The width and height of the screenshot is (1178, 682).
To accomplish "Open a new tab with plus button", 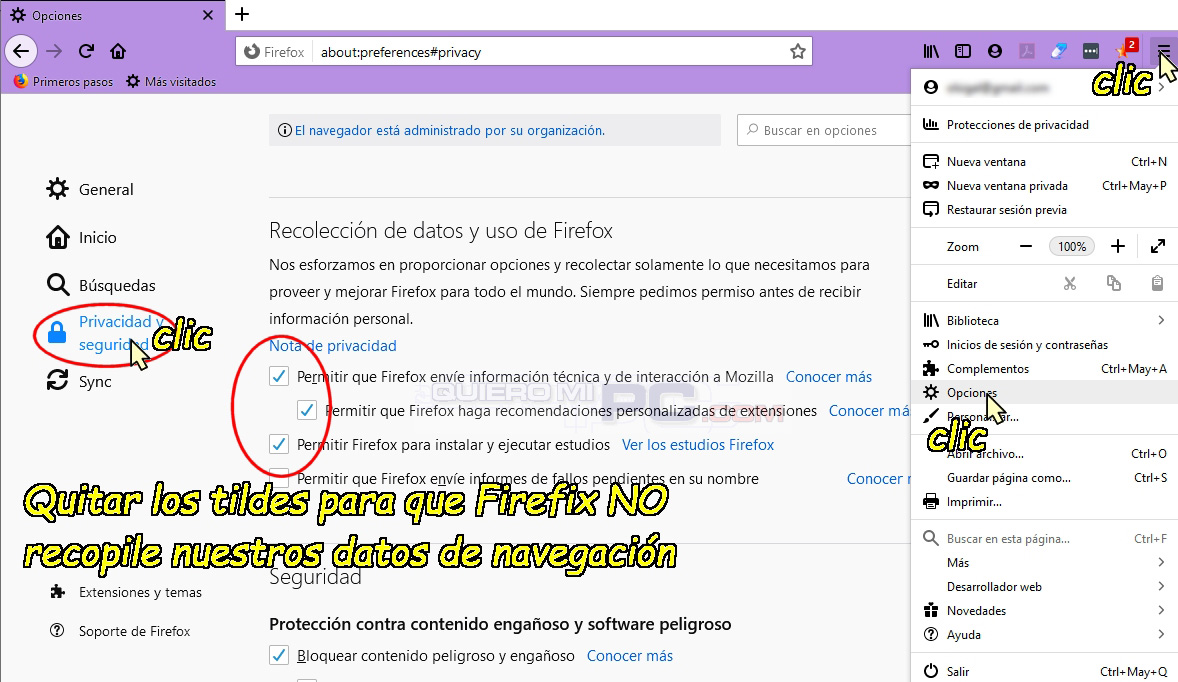I will point(242,14).
